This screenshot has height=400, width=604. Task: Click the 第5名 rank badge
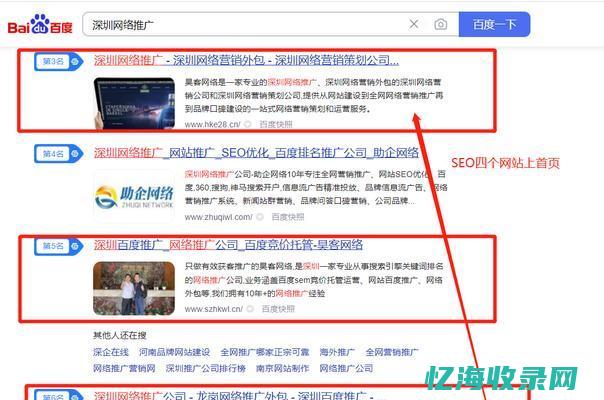[x=51, y=245]
